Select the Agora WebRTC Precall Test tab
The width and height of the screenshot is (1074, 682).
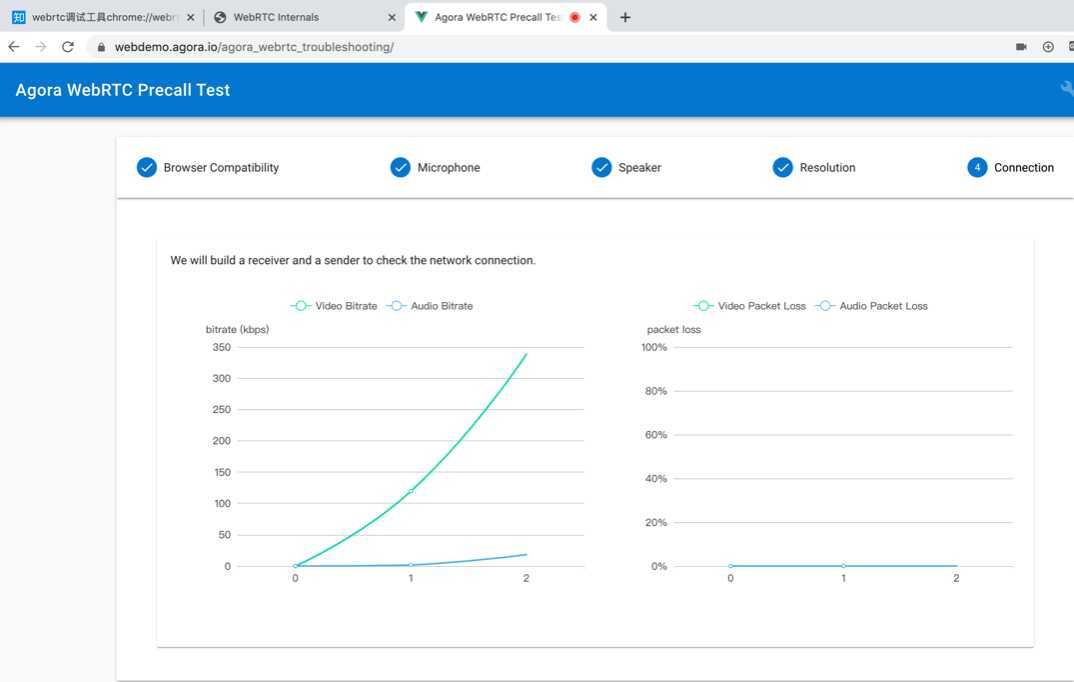click(x=503, y=17)
